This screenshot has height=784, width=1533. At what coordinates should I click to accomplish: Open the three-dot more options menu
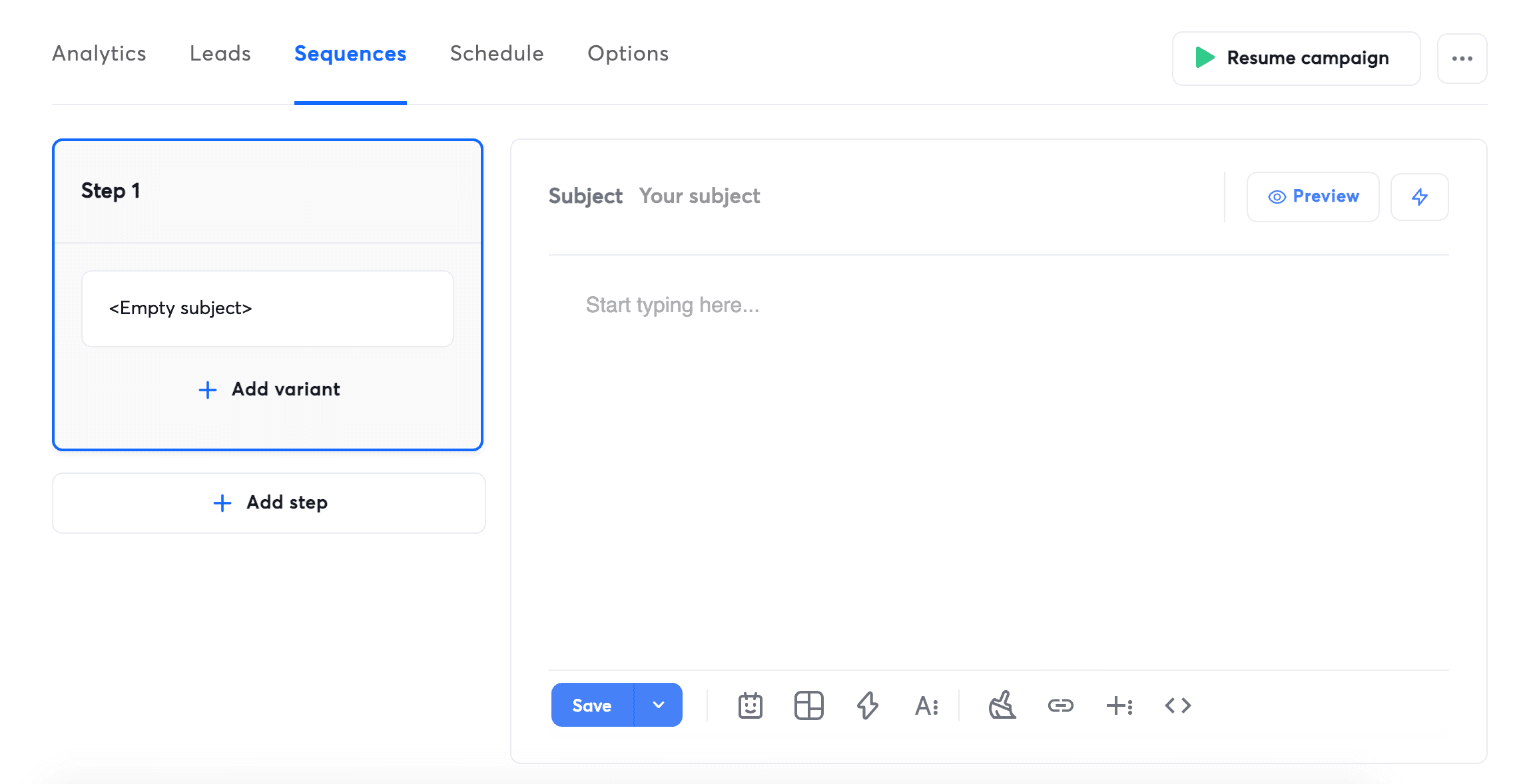tap(1462, 59)
